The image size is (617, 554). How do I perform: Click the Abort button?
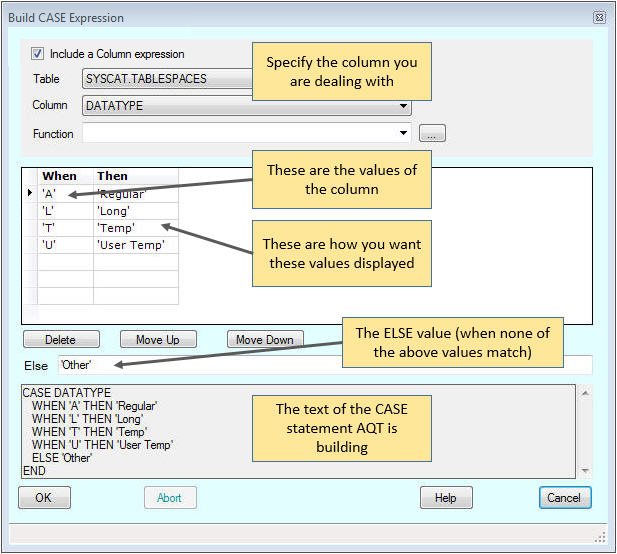[x=170, y=498]
